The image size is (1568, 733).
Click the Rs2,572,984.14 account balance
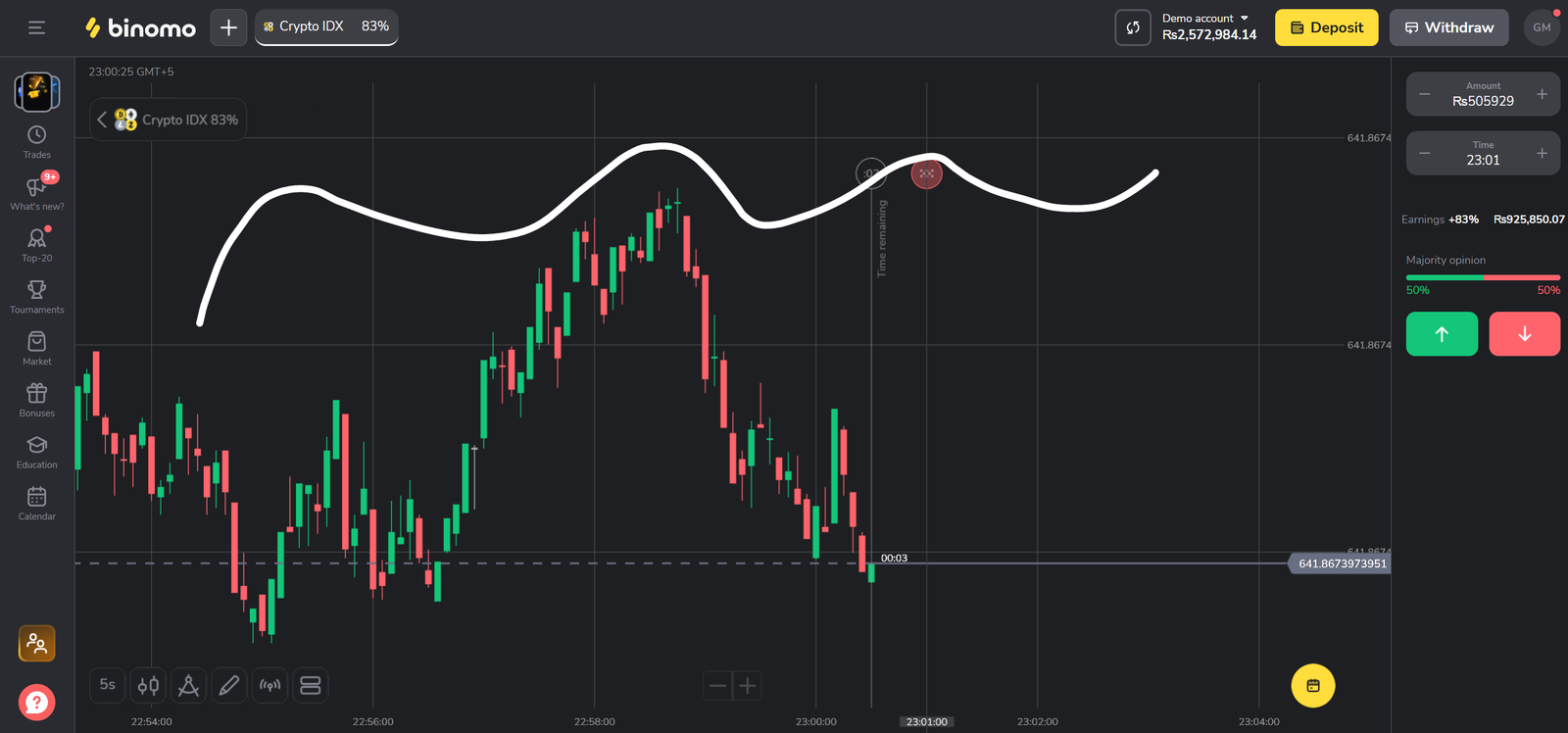1209,35
